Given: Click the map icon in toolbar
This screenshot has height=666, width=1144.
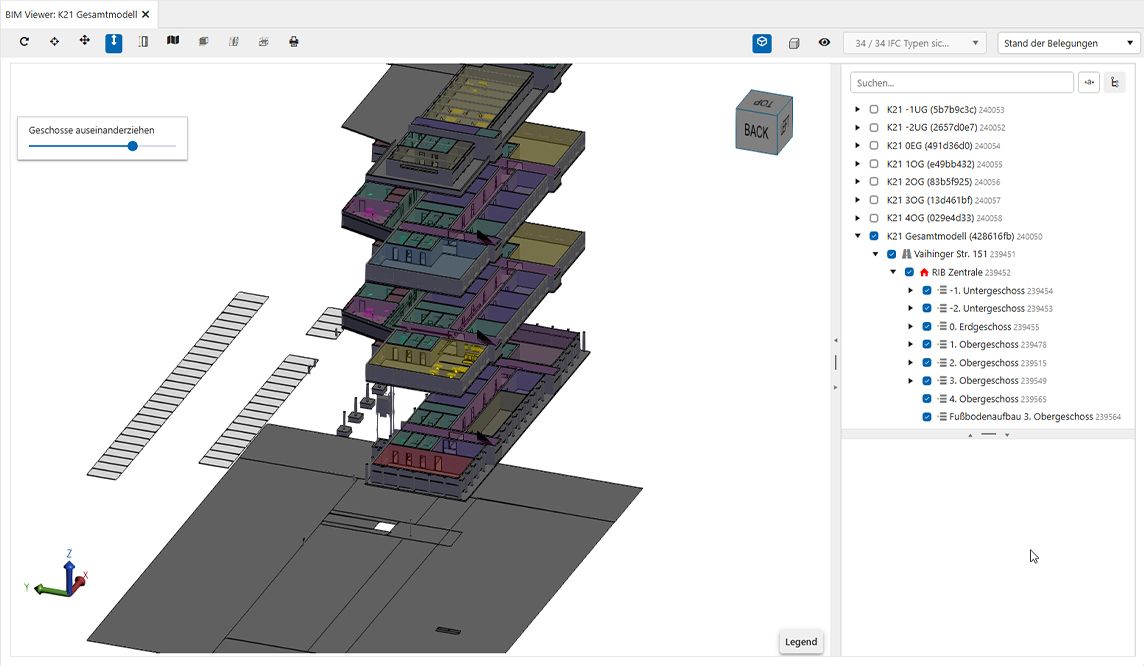Looking at the screenshot, I should click(x=173, y=42).
